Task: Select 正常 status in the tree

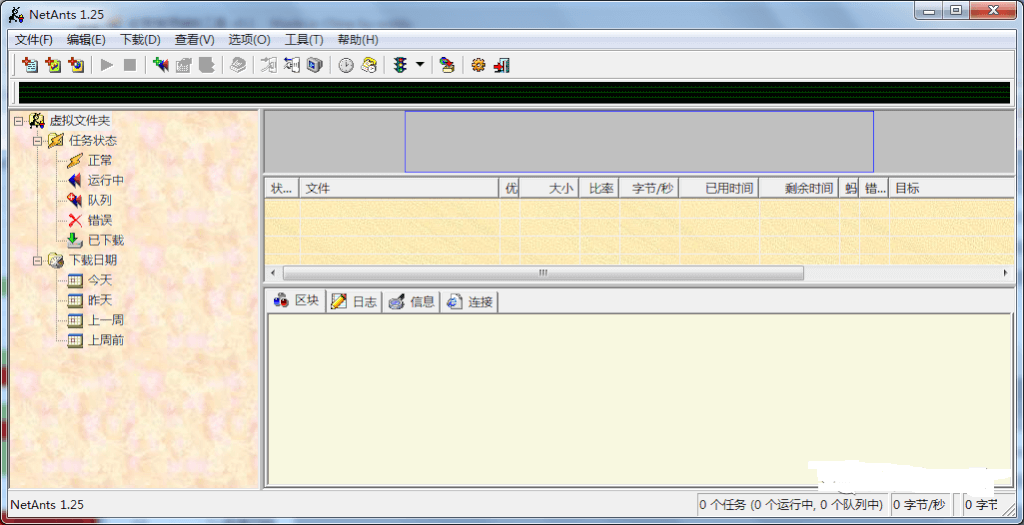Action: click(x=100, y=161)
